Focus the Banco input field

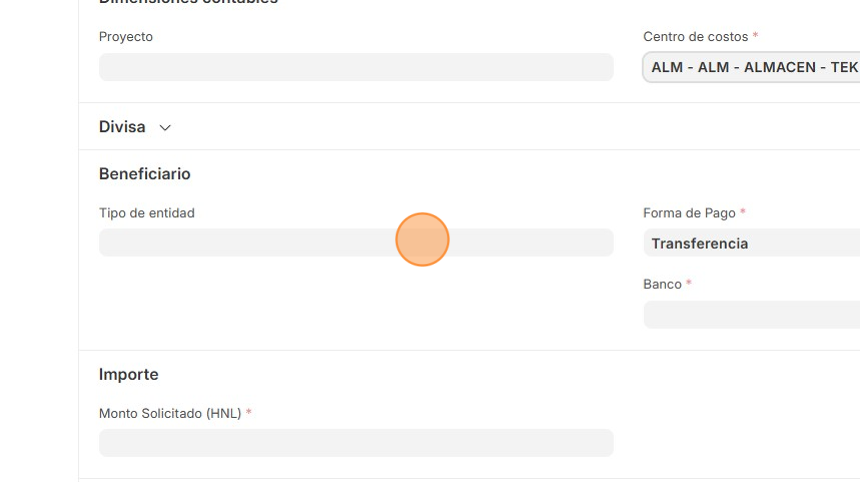[751, 315]
